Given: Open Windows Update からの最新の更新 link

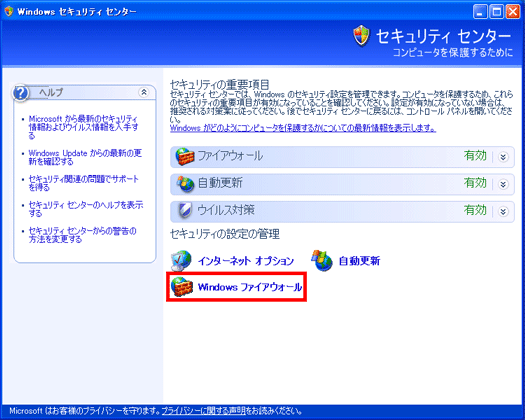Looking at the screenshot, I should pos(85,157).
